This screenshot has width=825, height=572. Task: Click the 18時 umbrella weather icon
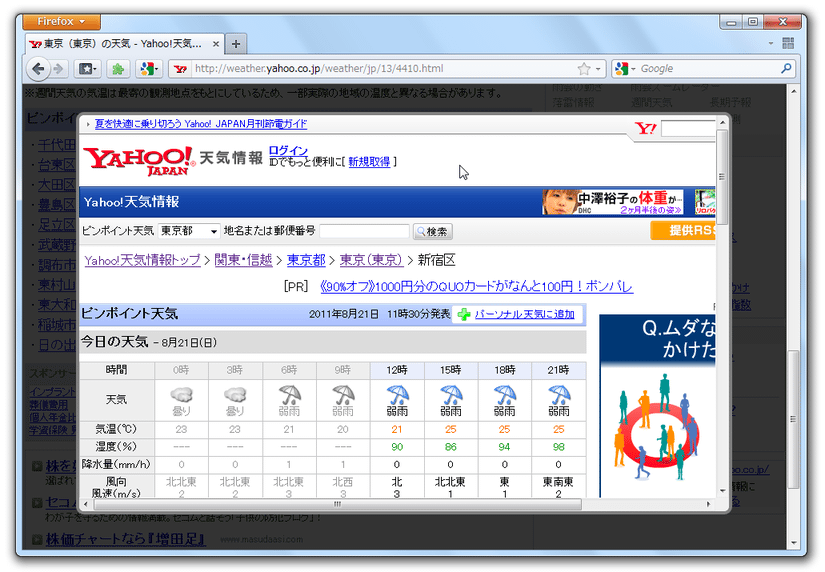pyautogui.click(x=505, y=395)
